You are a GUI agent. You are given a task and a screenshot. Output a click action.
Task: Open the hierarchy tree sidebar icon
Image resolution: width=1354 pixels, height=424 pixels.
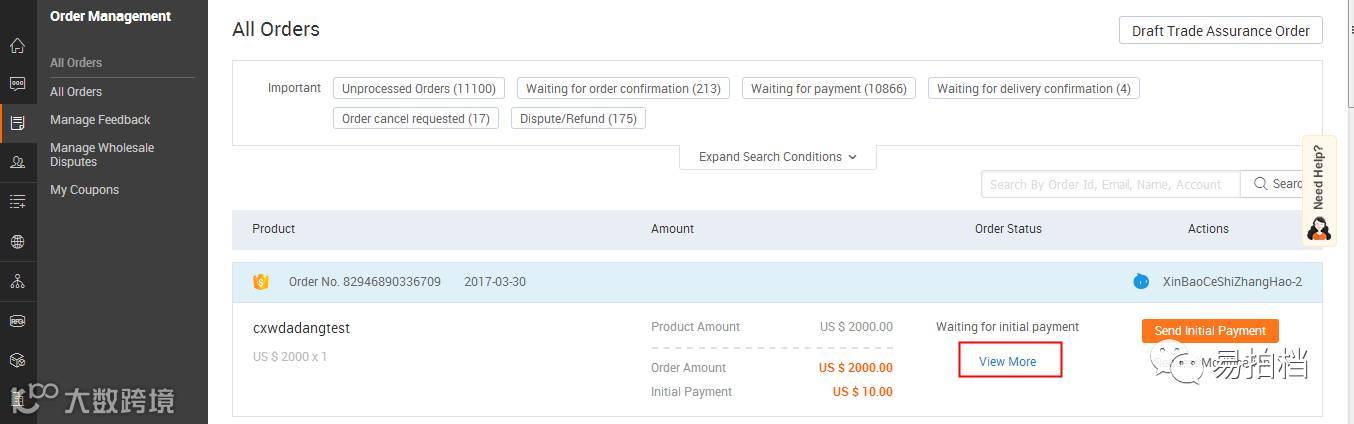17,281
